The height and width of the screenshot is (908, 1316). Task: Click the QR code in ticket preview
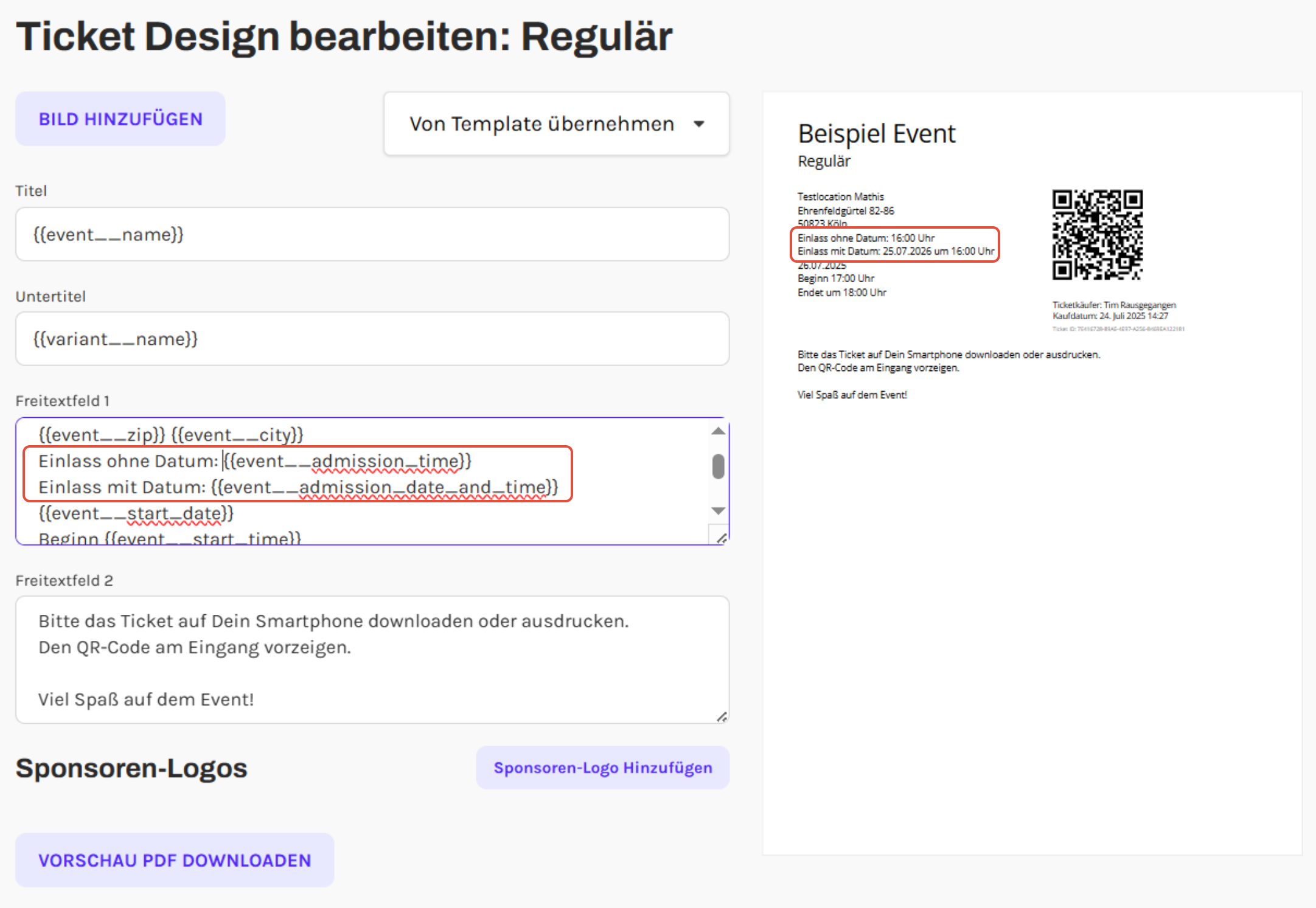point(1098,235)
